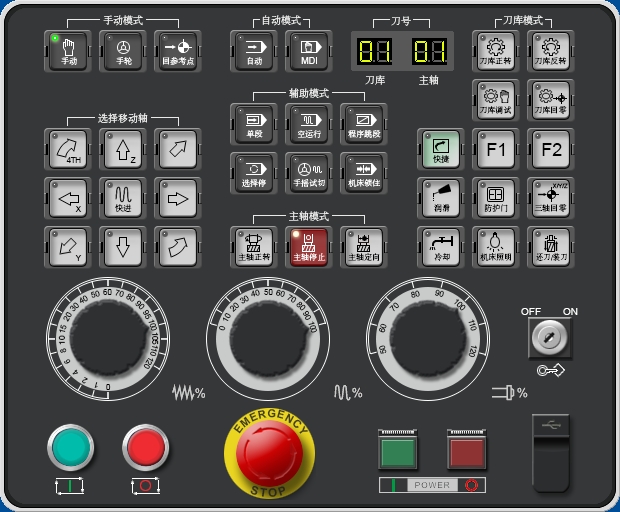
Task: Toggle machine lock (机床锁住) button
Action: tap(364, 174)
